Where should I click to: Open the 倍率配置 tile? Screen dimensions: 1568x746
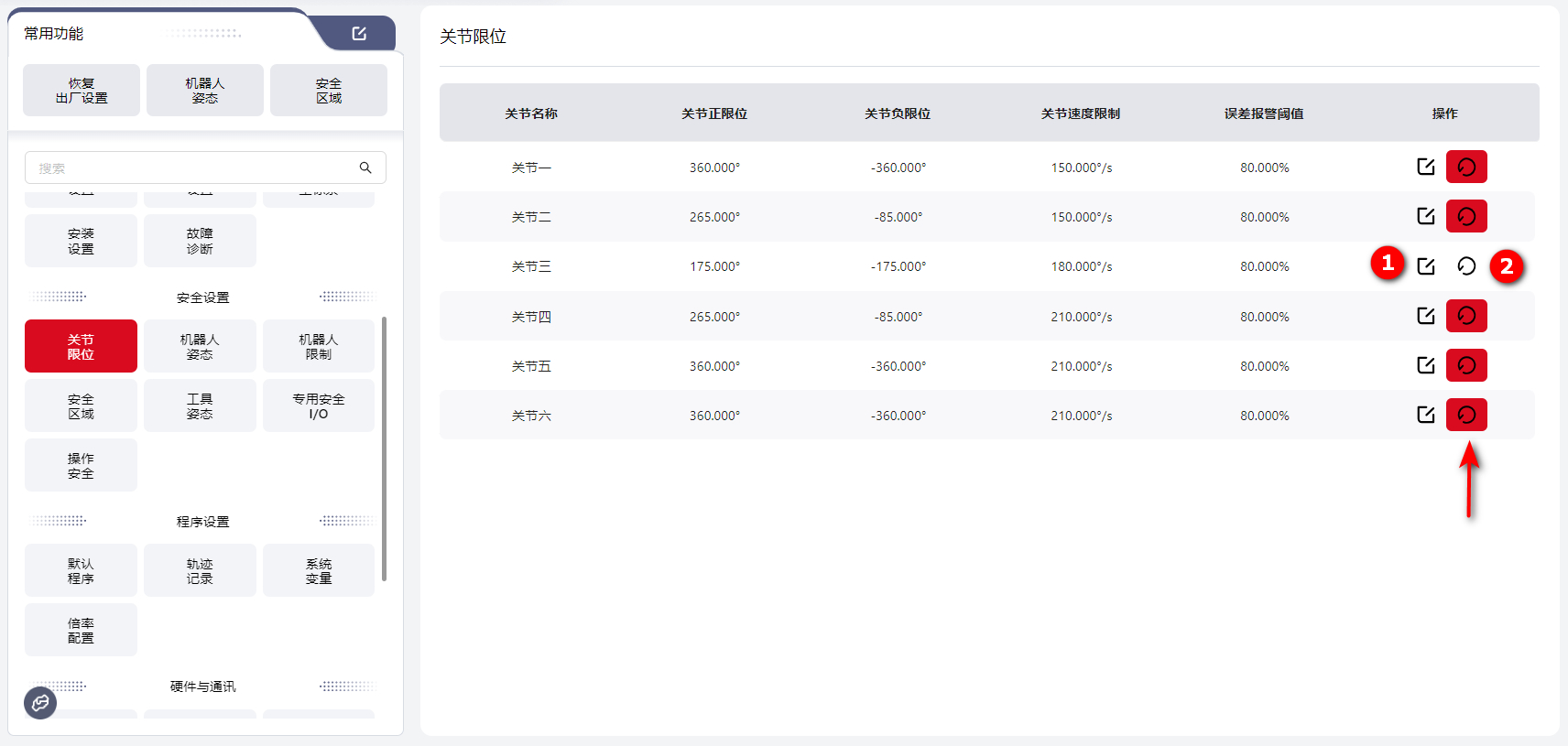pyautogui.click(x=81, y=630)
